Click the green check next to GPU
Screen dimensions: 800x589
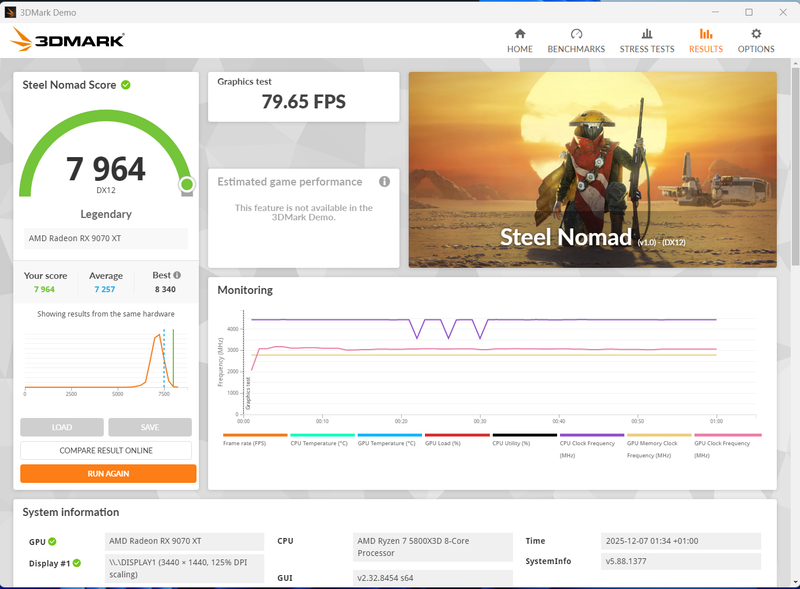click(x=53, y=542)
